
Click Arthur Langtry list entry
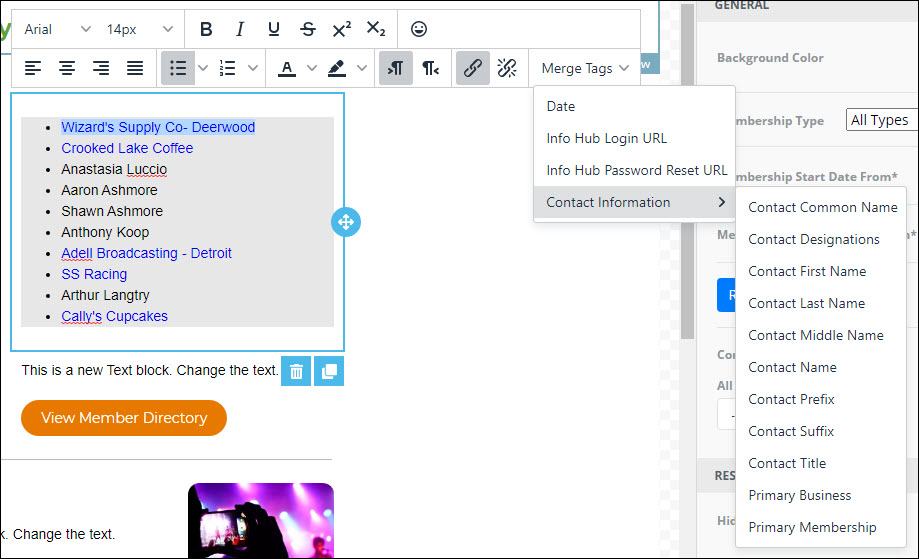point(105,295)
